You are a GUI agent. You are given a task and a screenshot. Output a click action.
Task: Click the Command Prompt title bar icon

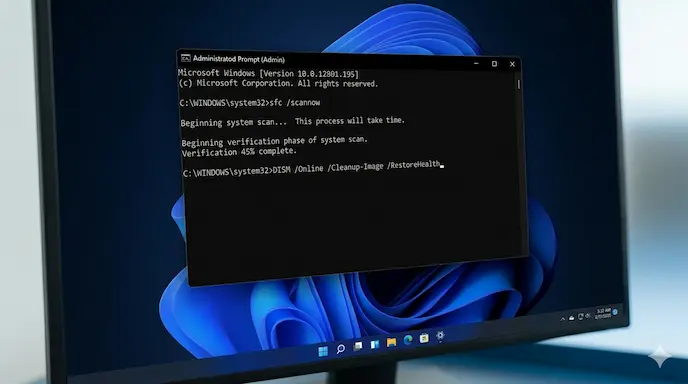186,58
